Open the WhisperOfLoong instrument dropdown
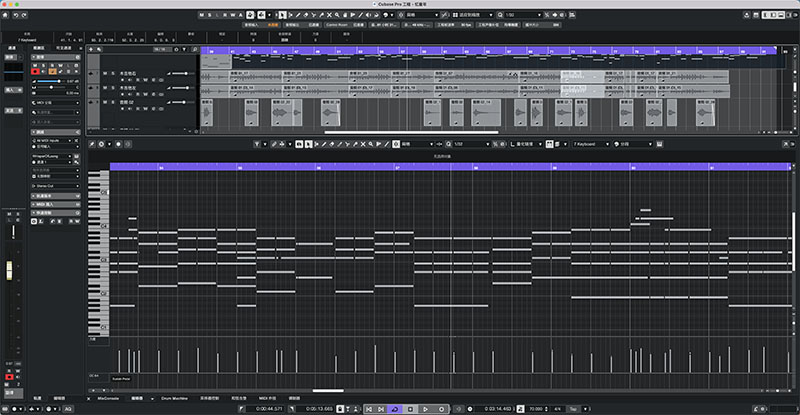800x415 pixels. (x=52, y=156)
